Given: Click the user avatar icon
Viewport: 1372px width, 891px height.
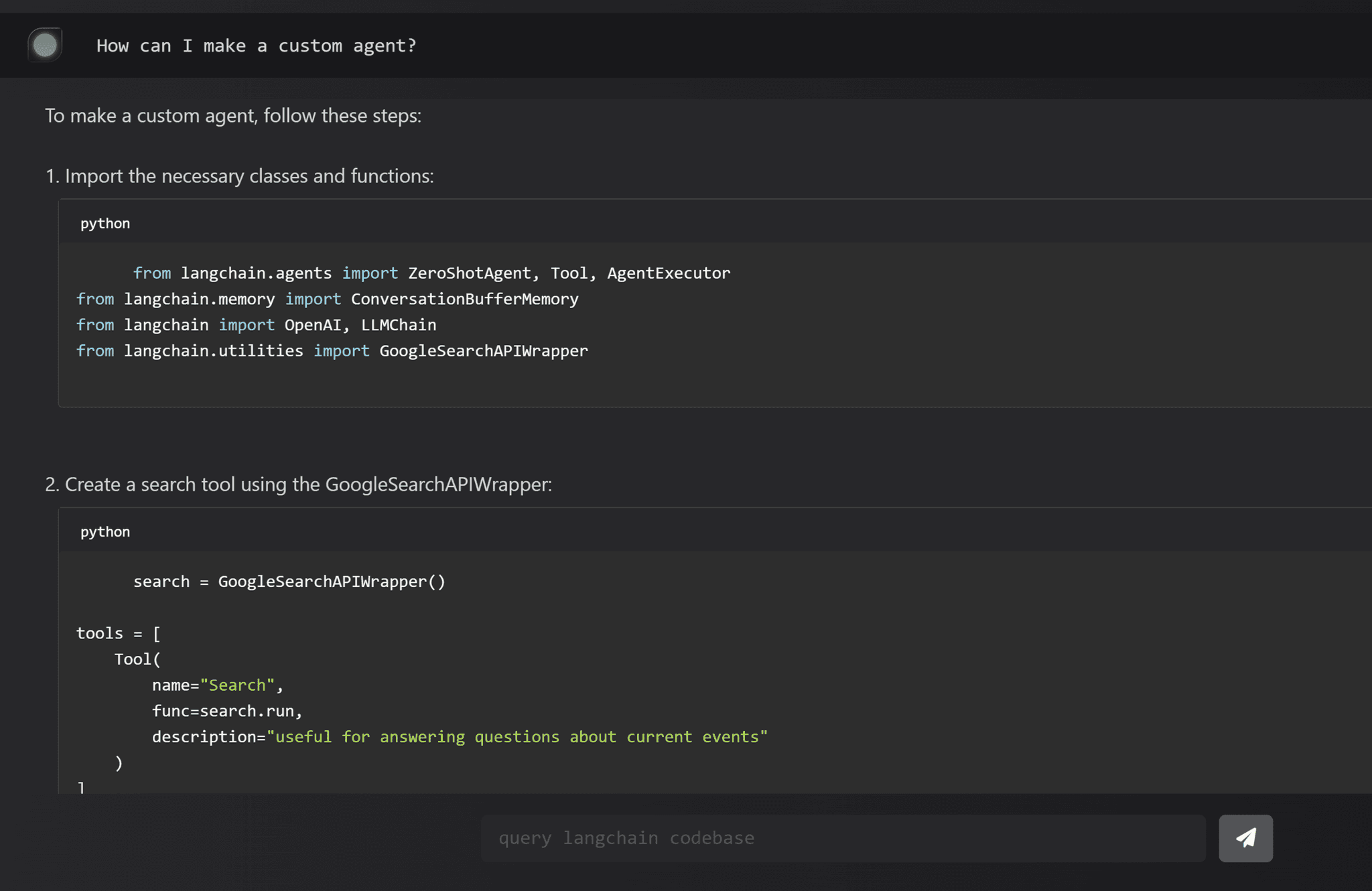Looking at the screenshot, I should tap(45, 46).
